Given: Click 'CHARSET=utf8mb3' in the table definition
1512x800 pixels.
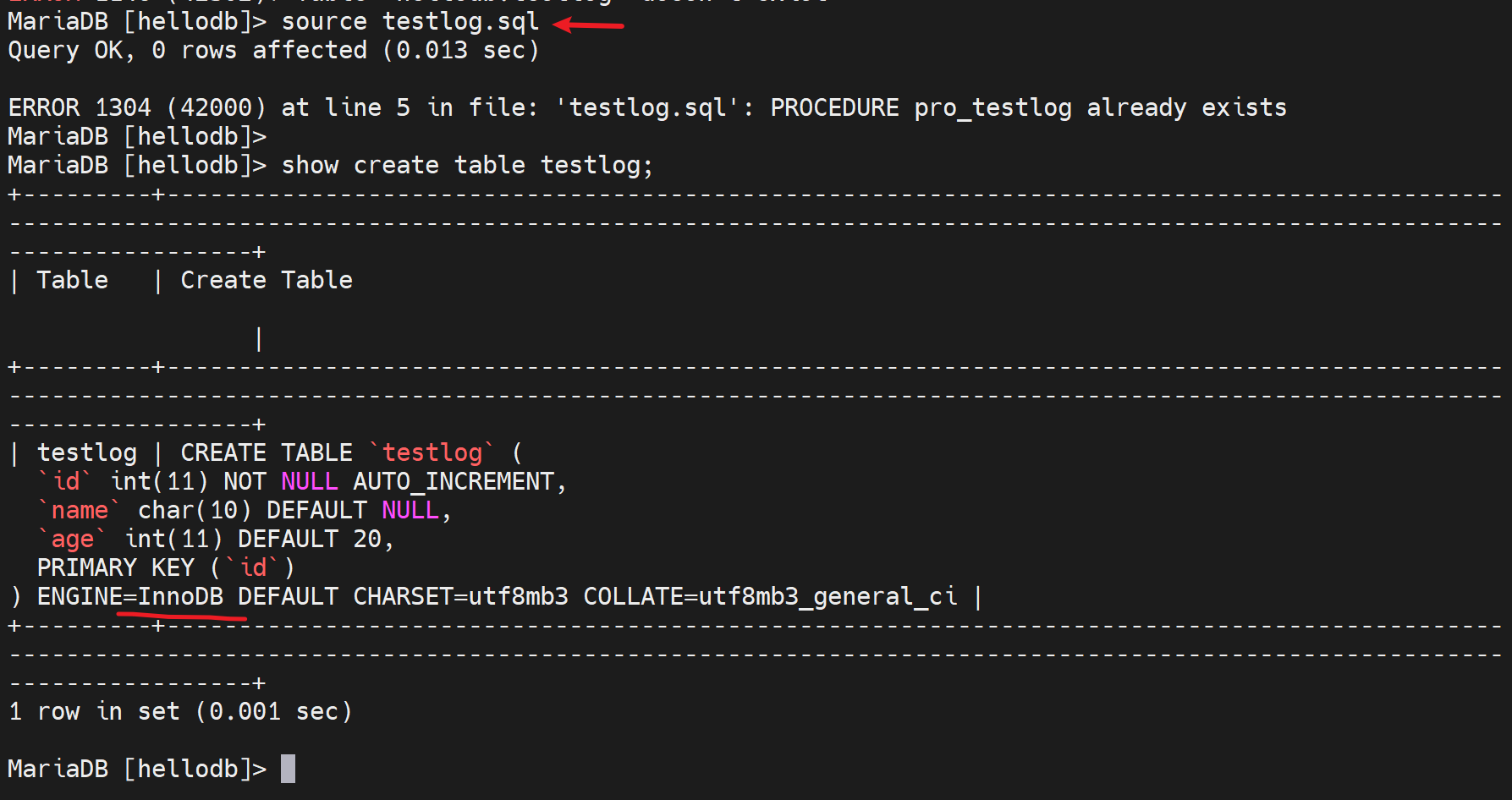Looking at the screenshot, I should [460, 596].
